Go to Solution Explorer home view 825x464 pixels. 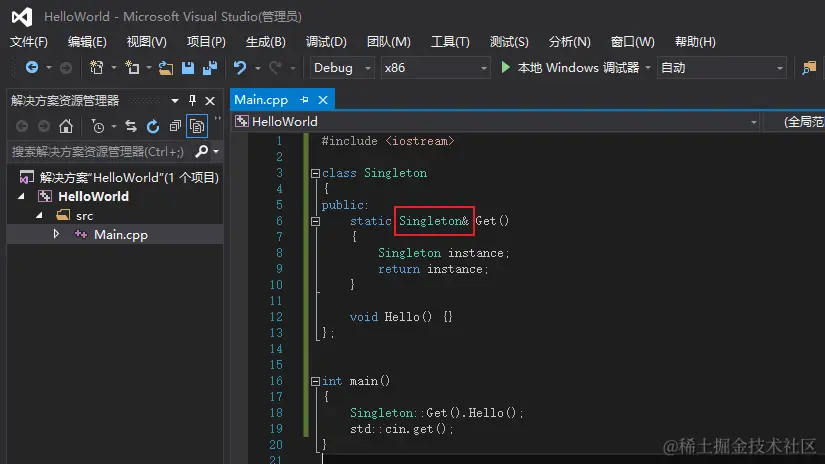[66, 126]
